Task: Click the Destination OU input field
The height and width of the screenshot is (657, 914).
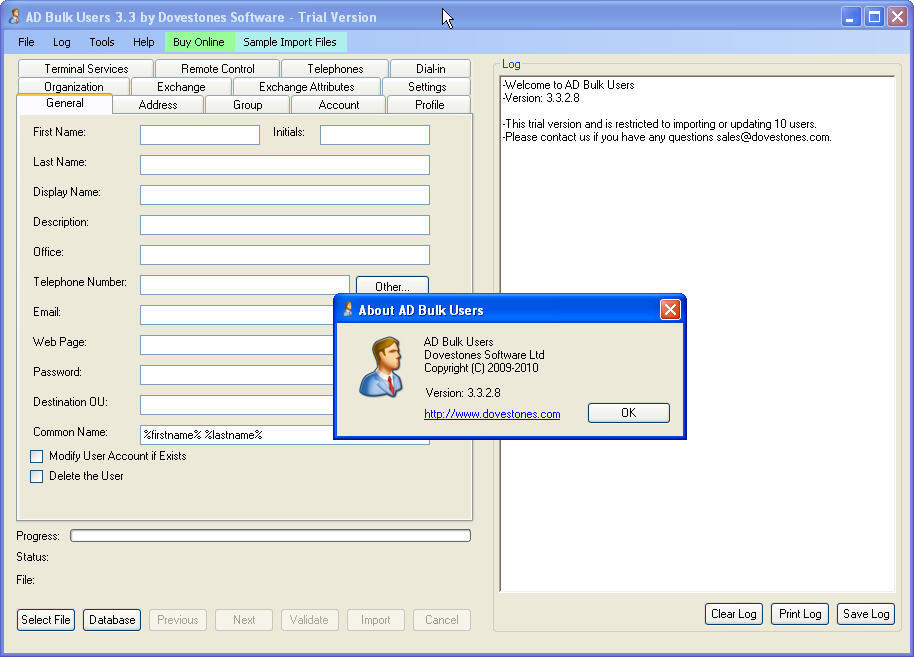Action: click(x=237, y=405)
